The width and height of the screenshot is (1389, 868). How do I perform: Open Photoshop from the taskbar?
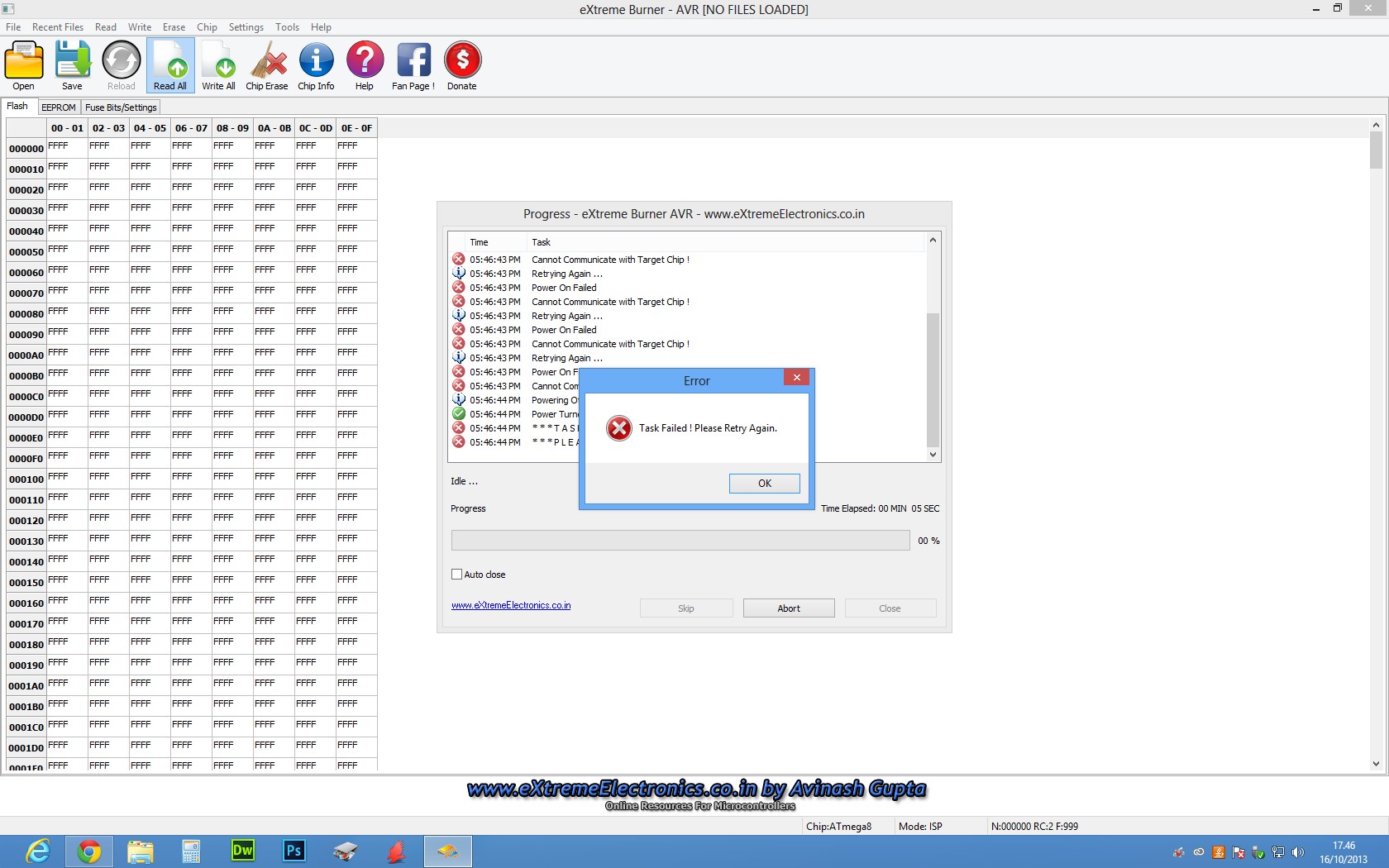294,851
